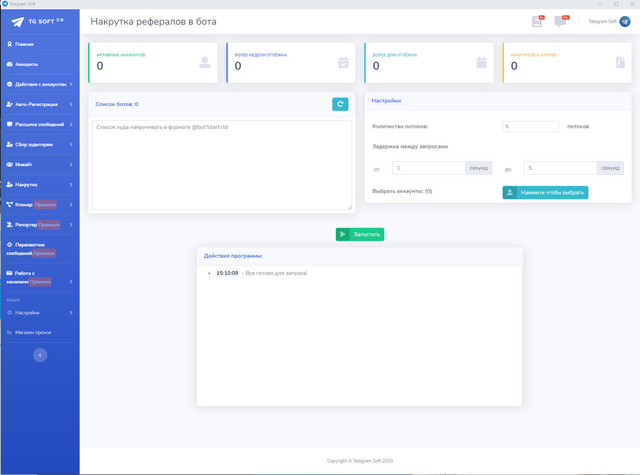640x475 pixels.
Task: Click the Запустить start button
Action: point(360,234)
